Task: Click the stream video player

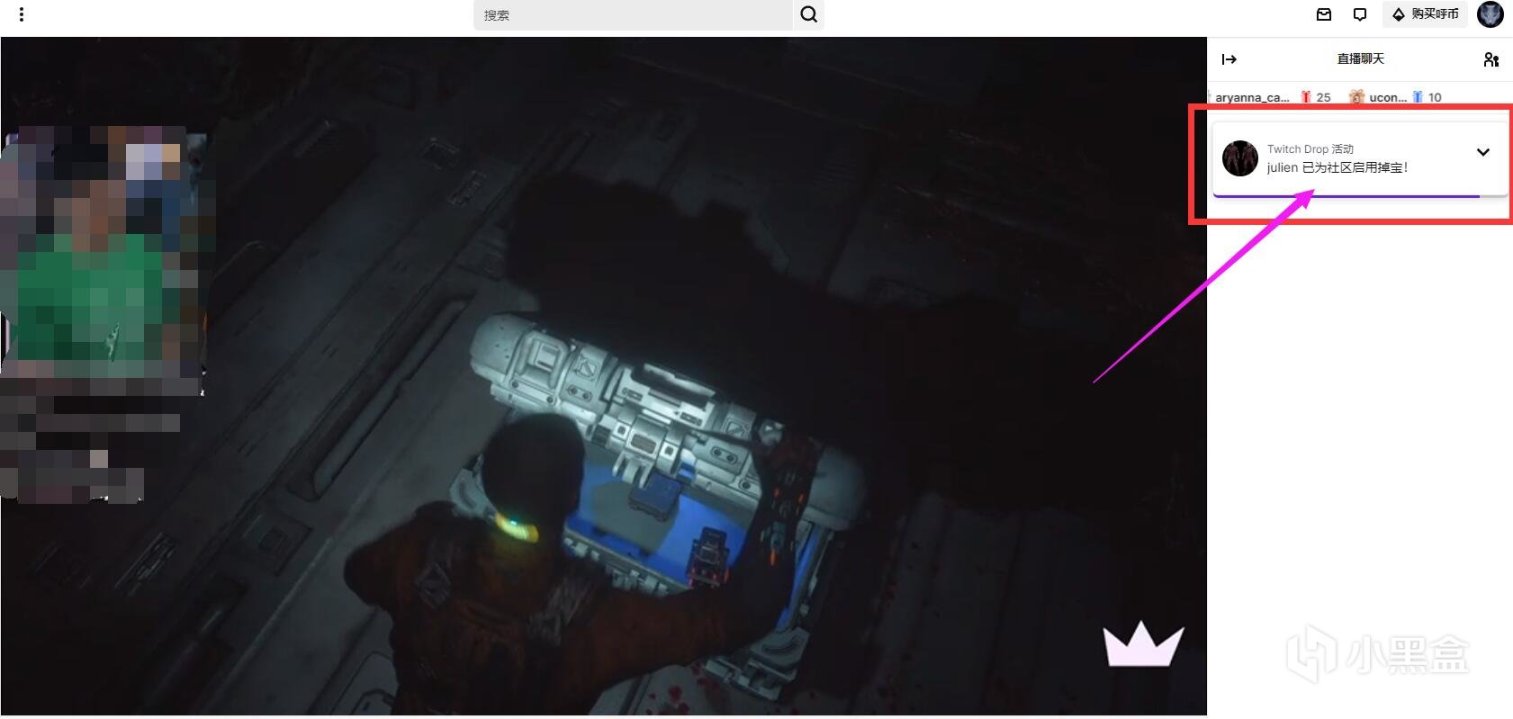Action: 603,376
